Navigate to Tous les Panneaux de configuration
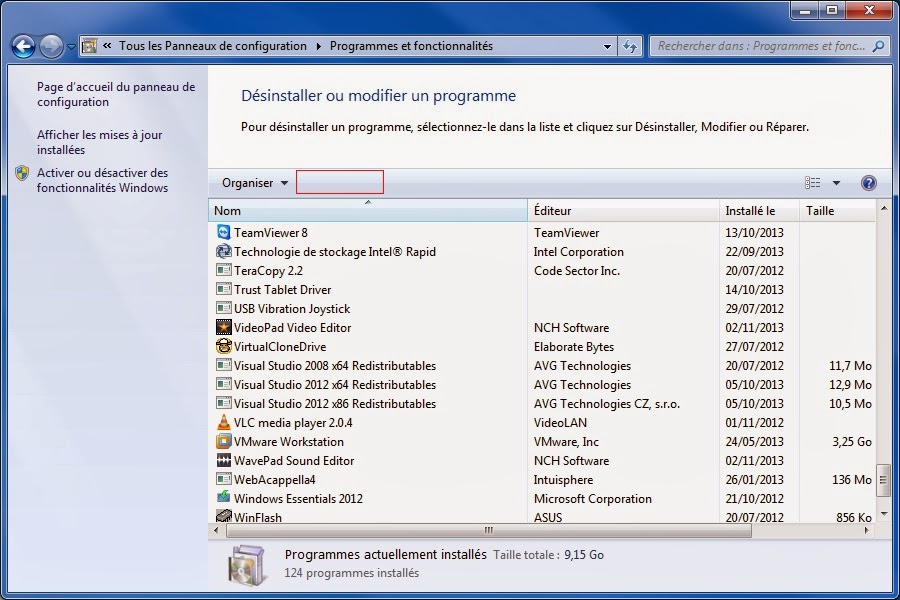This screenshot has width=900, height=600. coord(213,46)
